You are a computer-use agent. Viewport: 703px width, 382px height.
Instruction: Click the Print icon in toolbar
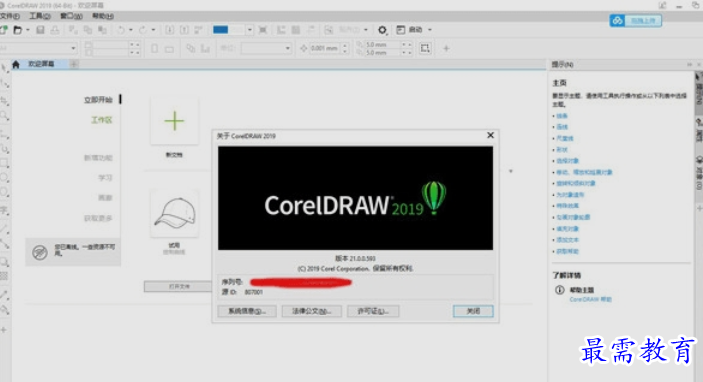point(55,30)
